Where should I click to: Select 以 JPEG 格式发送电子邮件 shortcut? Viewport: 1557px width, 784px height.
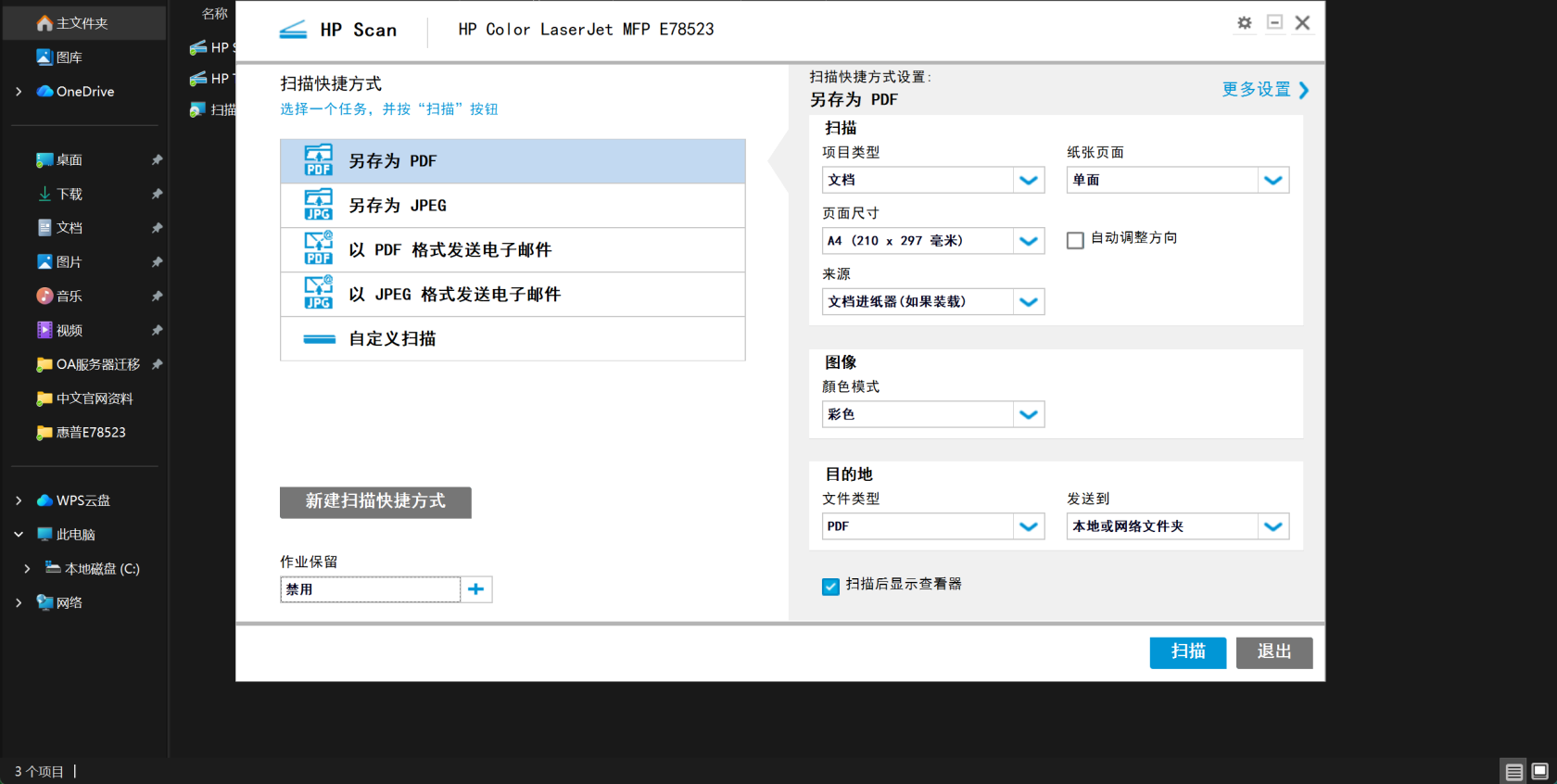pos(513,295)
